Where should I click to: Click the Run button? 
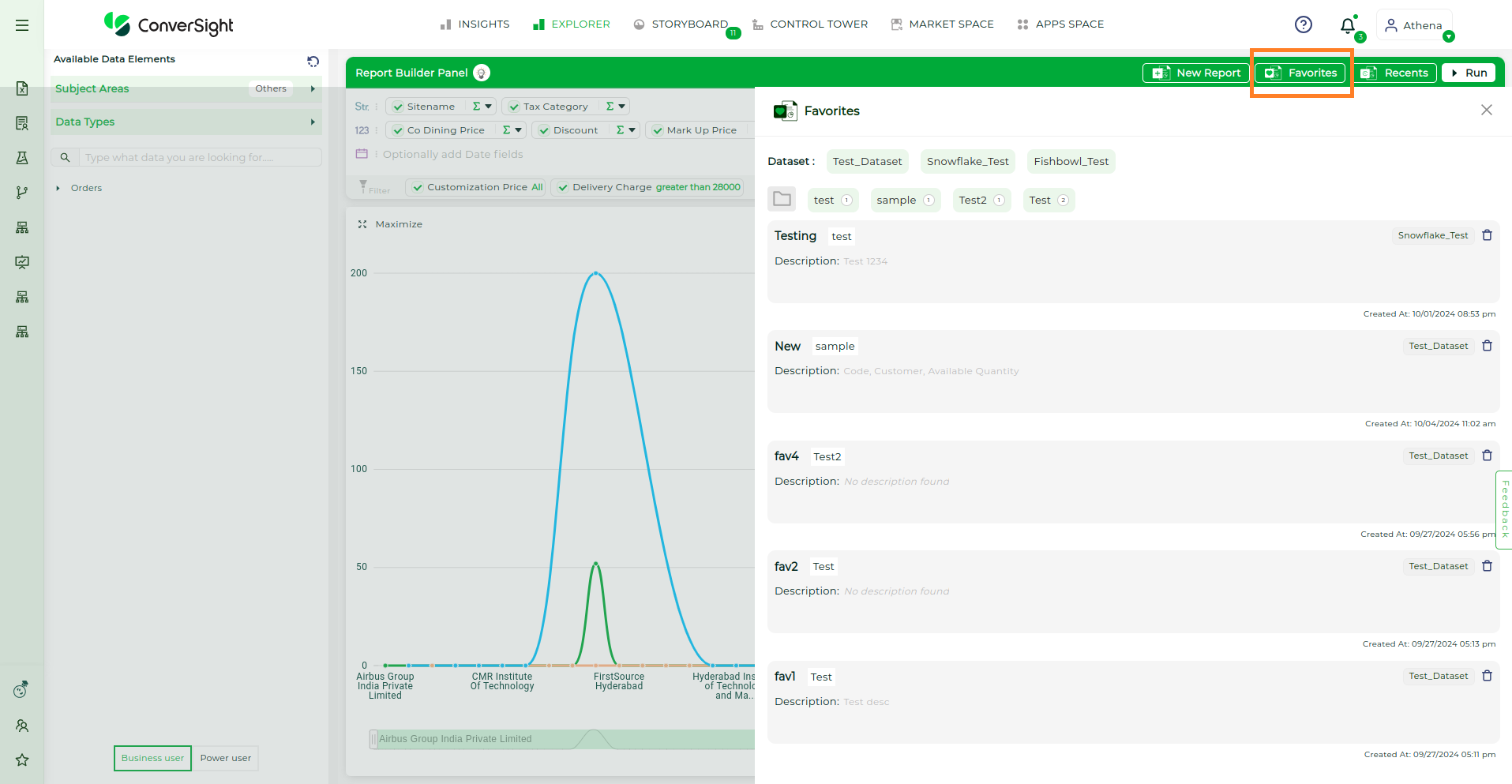coord(1469,73)
